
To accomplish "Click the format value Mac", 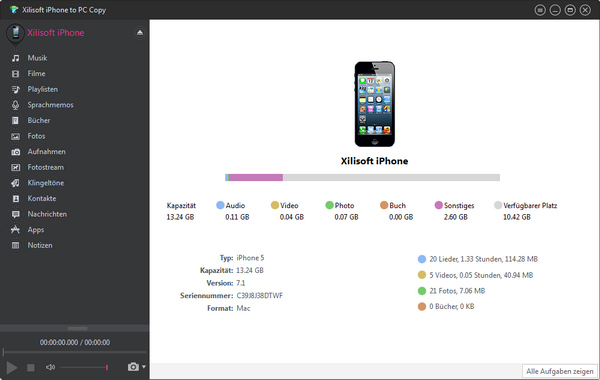I will [x=243, y=308].
